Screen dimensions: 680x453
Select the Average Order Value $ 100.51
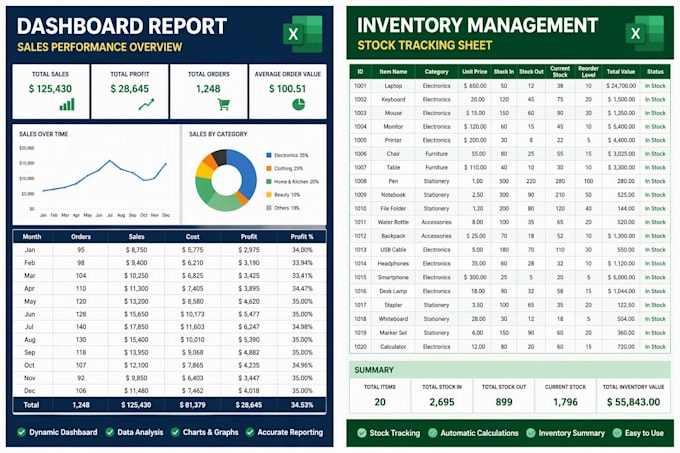coord(287,89)
